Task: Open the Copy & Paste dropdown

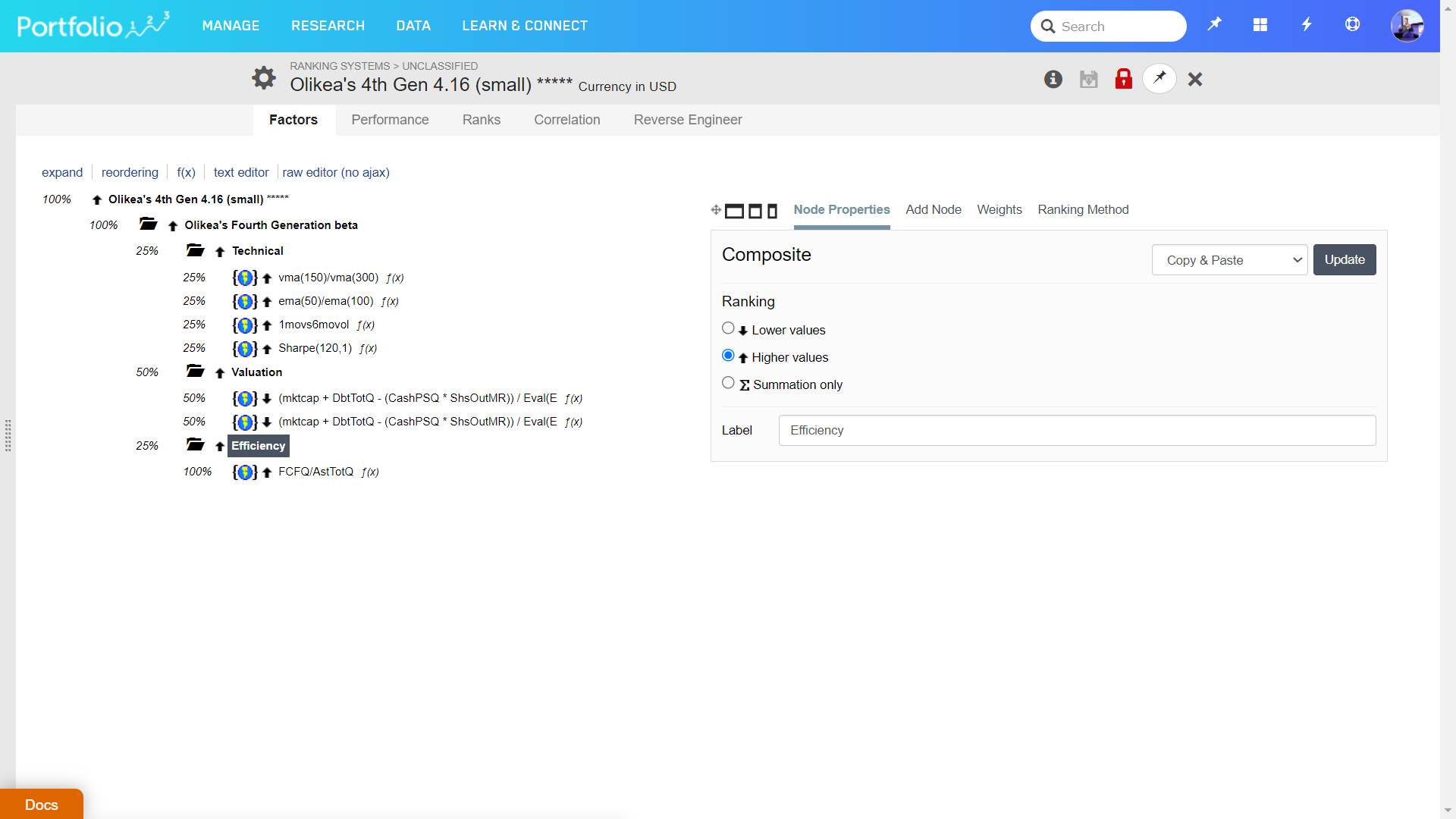Action: [1228, 260]
